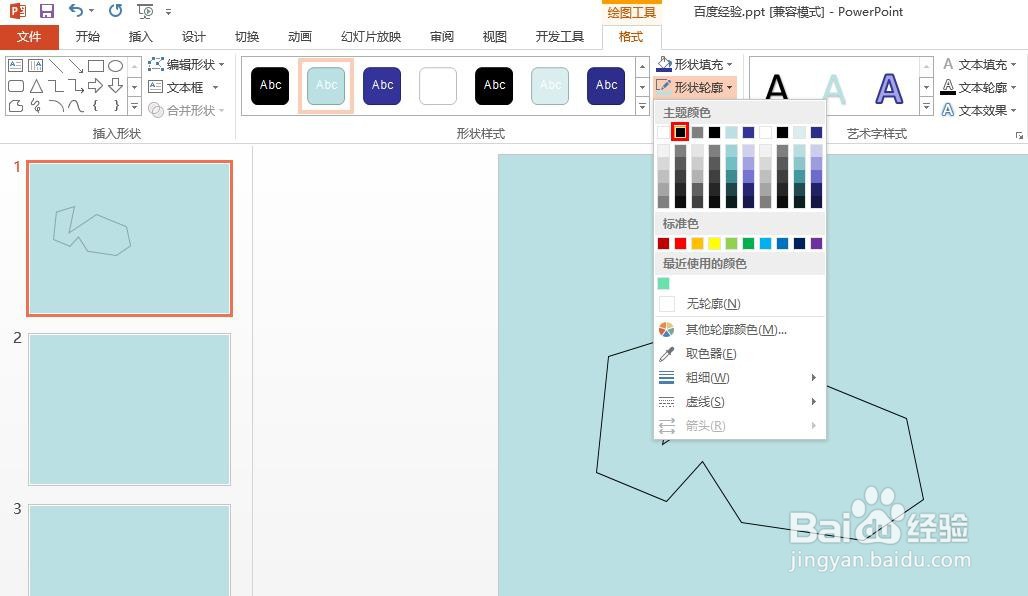Select the elbow arrow connector shape

76,86
